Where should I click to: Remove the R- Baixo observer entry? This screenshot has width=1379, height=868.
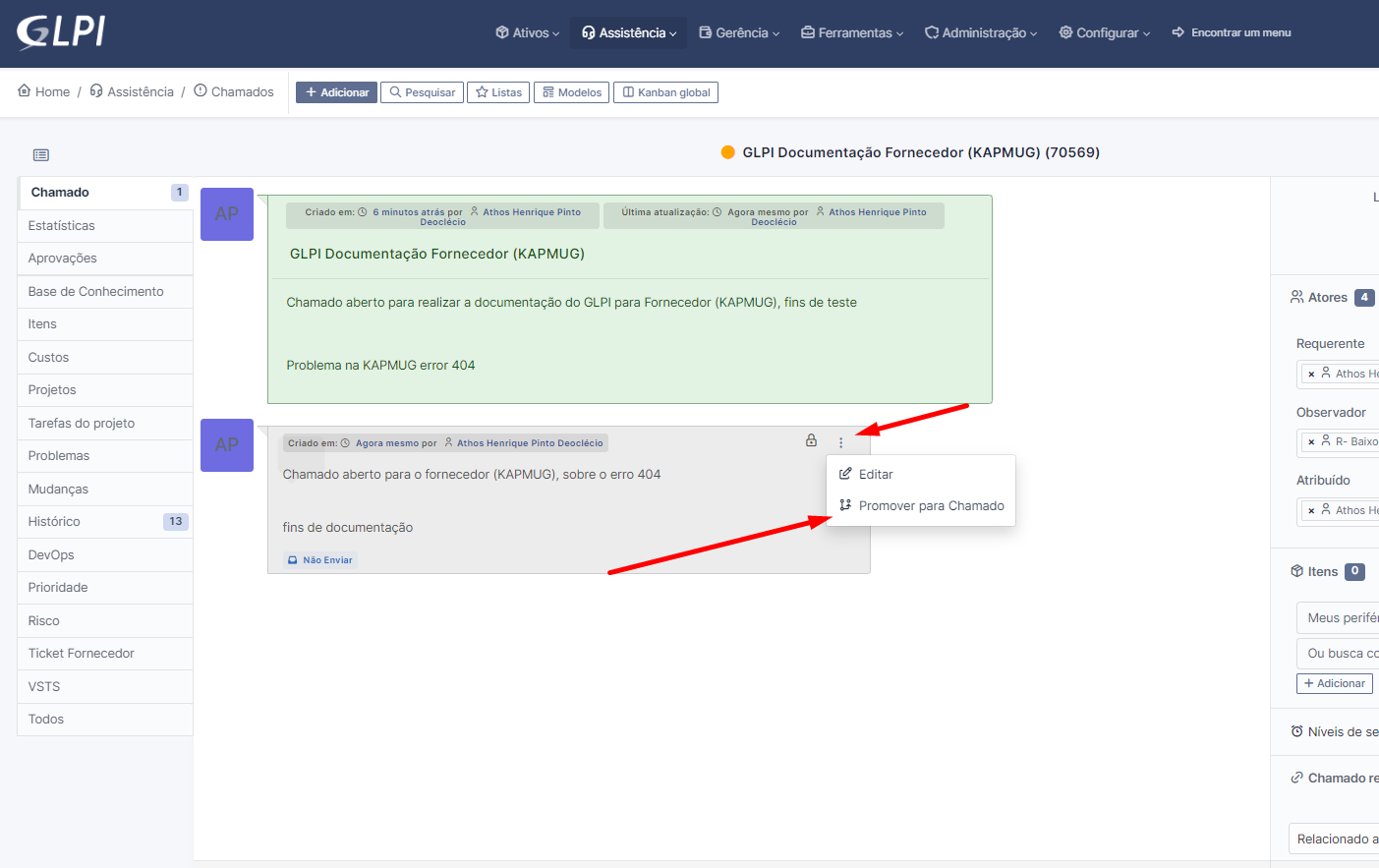pyautogui.click(x=1311, y=442)
